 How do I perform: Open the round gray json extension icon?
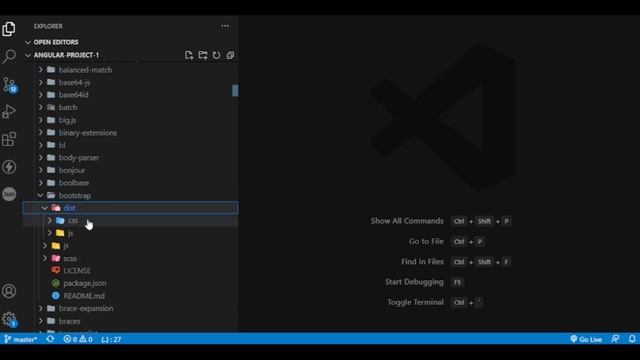[9, 194]
